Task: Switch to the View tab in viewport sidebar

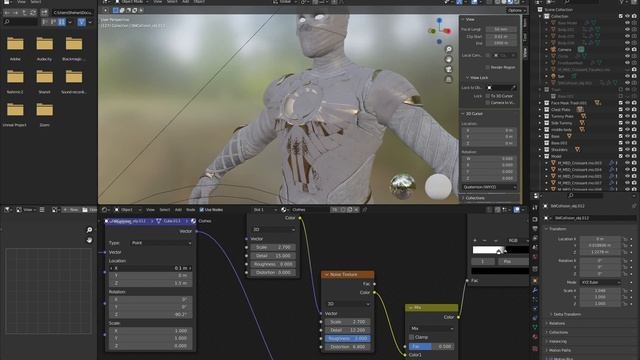Action: pyautogui.click(x=525, y=52)
